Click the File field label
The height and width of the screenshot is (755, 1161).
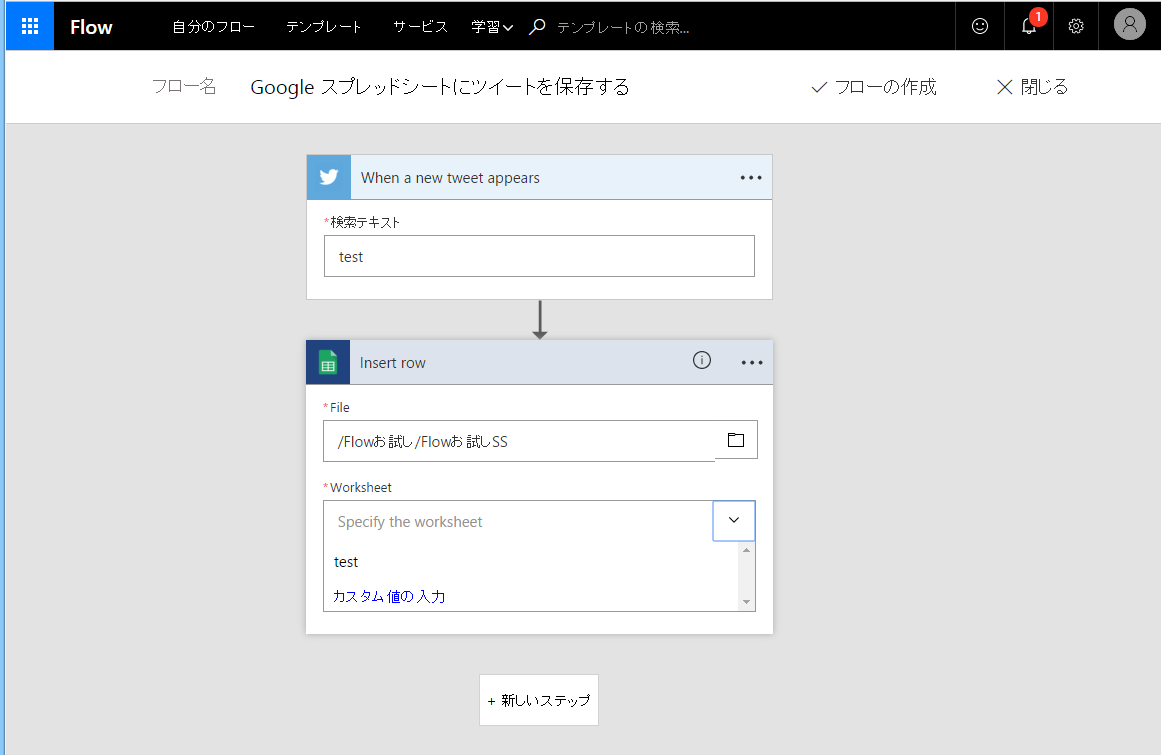[x=339, y=407]
